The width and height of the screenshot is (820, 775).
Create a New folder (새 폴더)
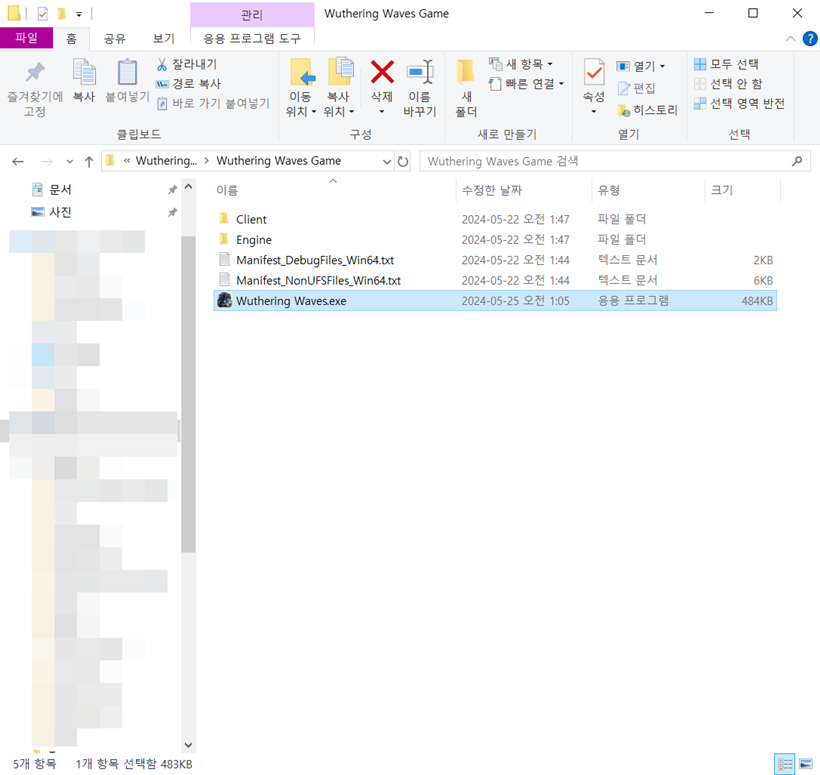(x=465, y=87)
